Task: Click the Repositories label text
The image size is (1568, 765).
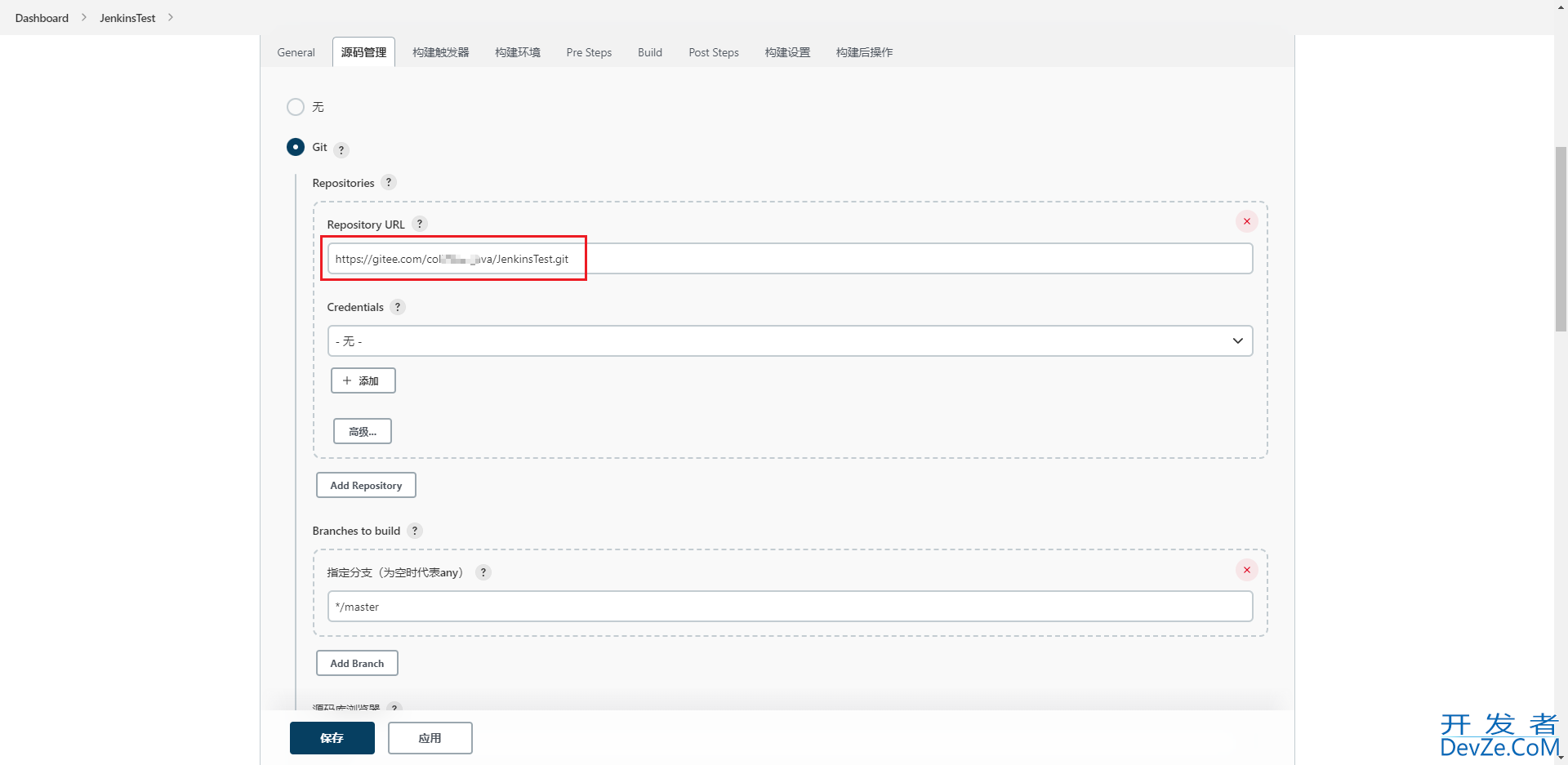Action: click(343, 183)
